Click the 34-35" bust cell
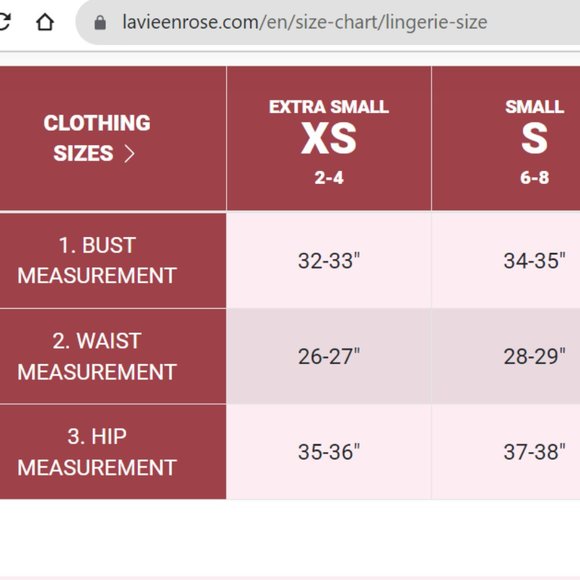Image resolution: width=580 pixels, height=580 pixels. [x=506, y=260]
